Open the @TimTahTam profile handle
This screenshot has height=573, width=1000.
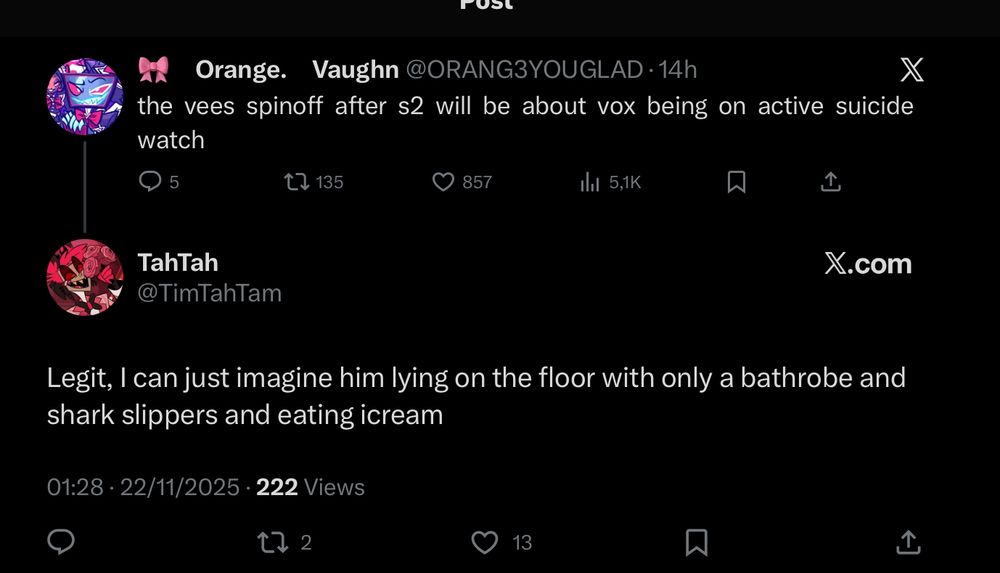point(209,293)
